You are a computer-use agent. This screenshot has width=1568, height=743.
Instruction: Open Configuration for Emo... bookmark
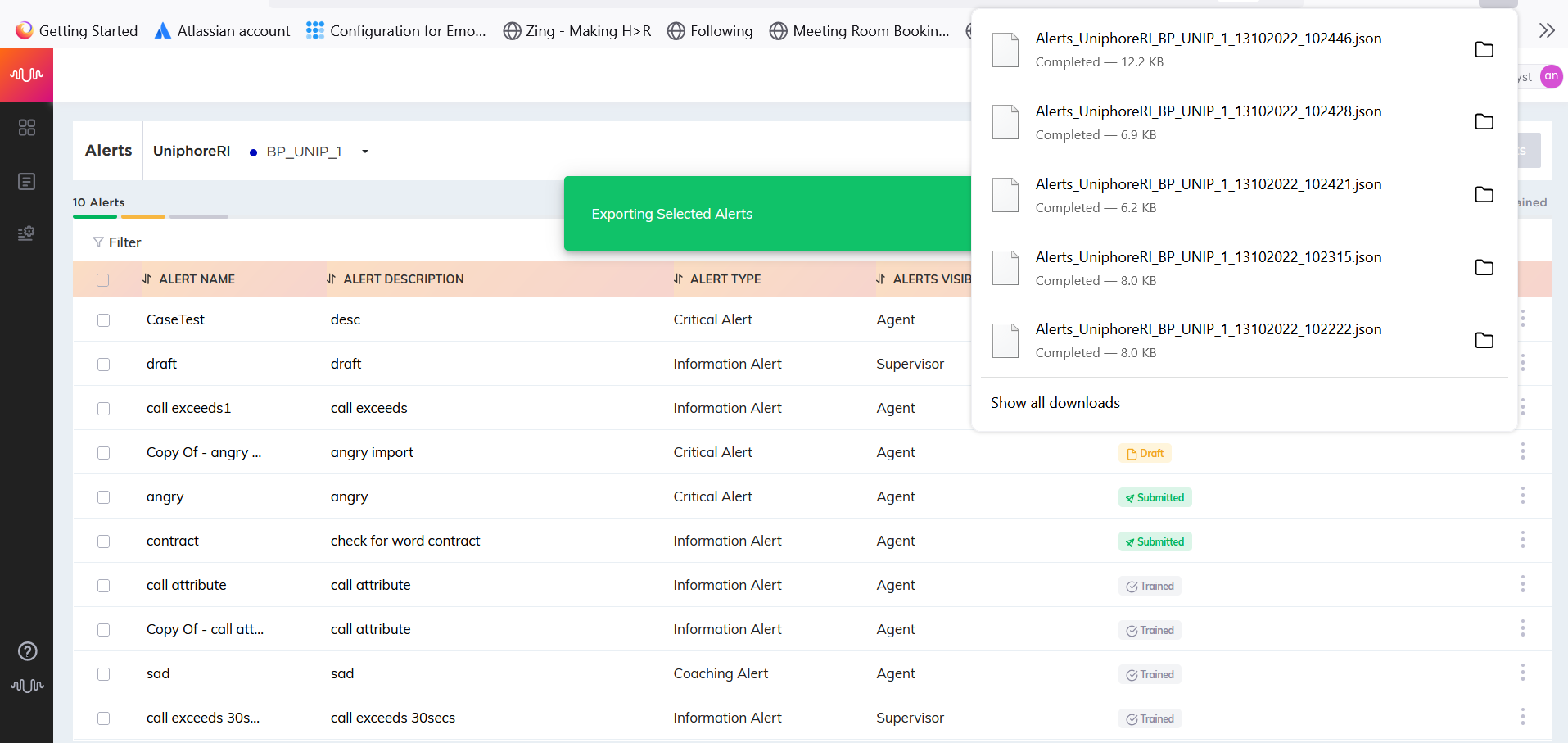coord(396,31)
